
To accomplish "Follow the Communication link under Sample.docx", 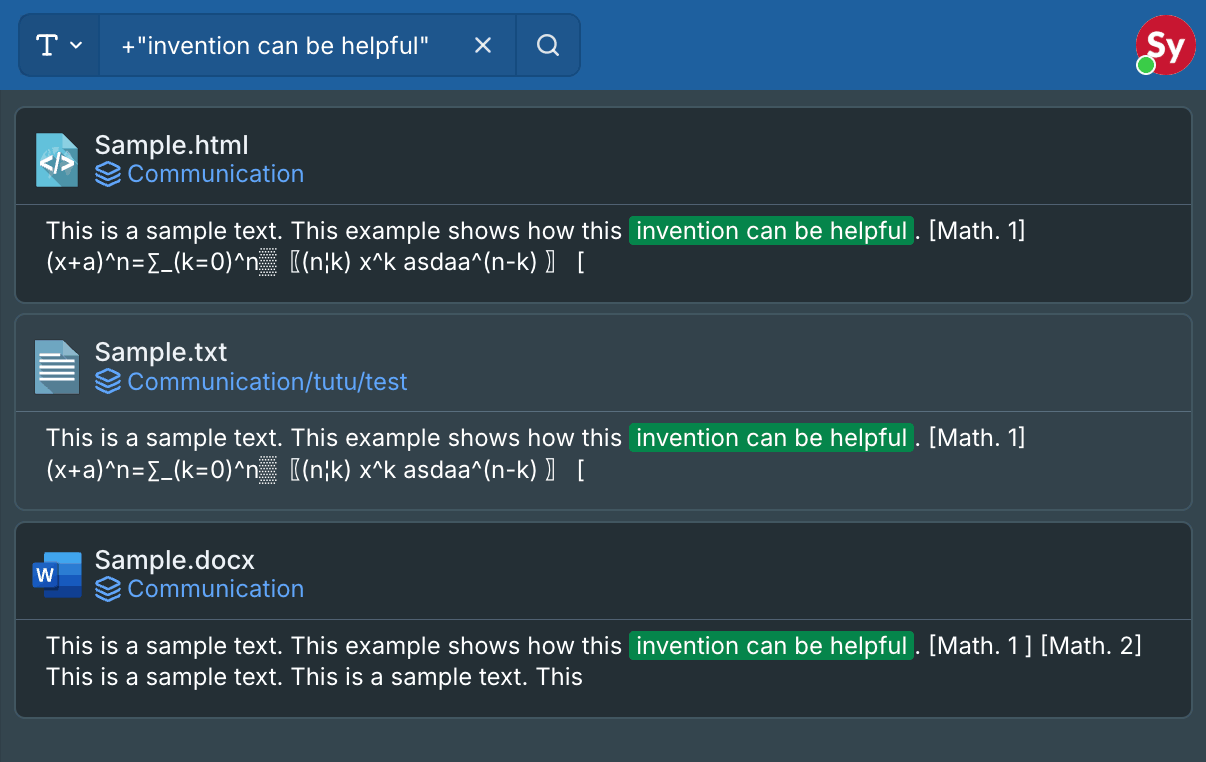I will (x=216, y=589).
